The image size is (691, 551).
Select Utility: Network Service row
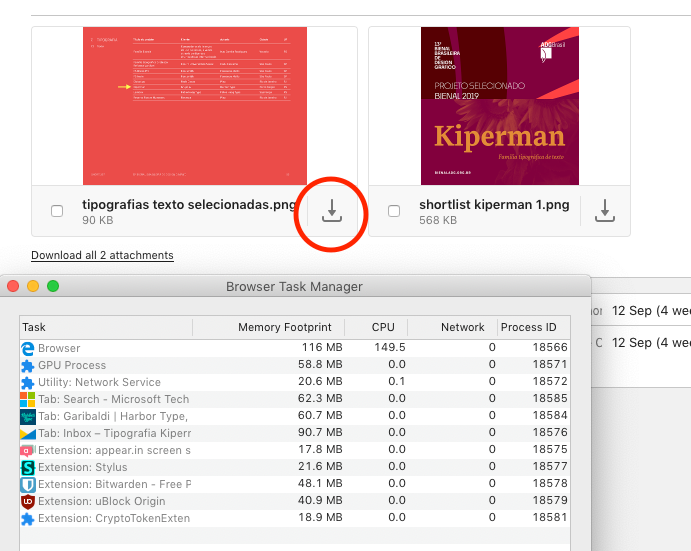[x=295, y=382]
